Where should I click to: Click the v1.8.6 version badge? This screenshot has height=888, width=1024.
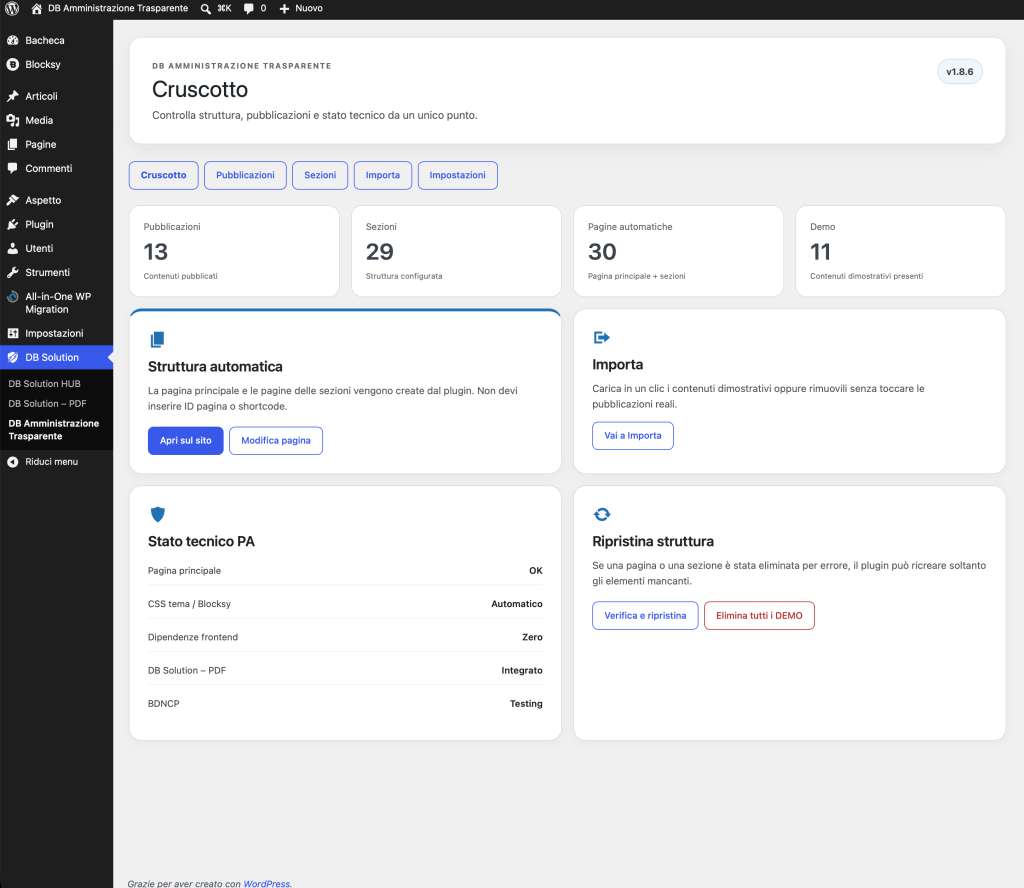point(959,72)
